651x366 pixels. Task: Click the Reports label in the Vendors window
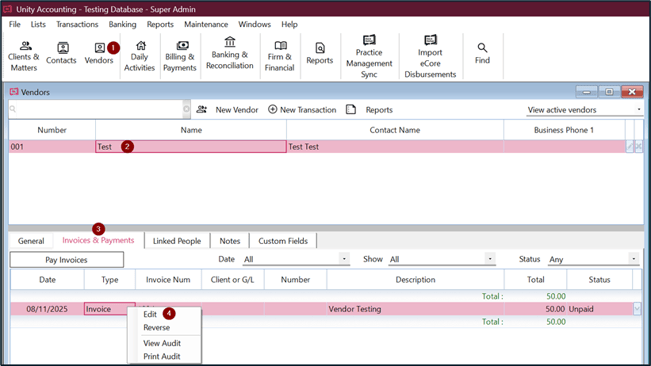click(379, 110)
